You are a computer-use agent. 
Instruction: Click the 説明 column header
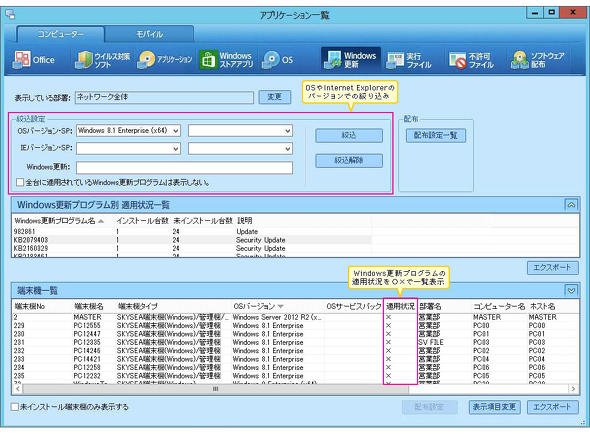point(245,221)
